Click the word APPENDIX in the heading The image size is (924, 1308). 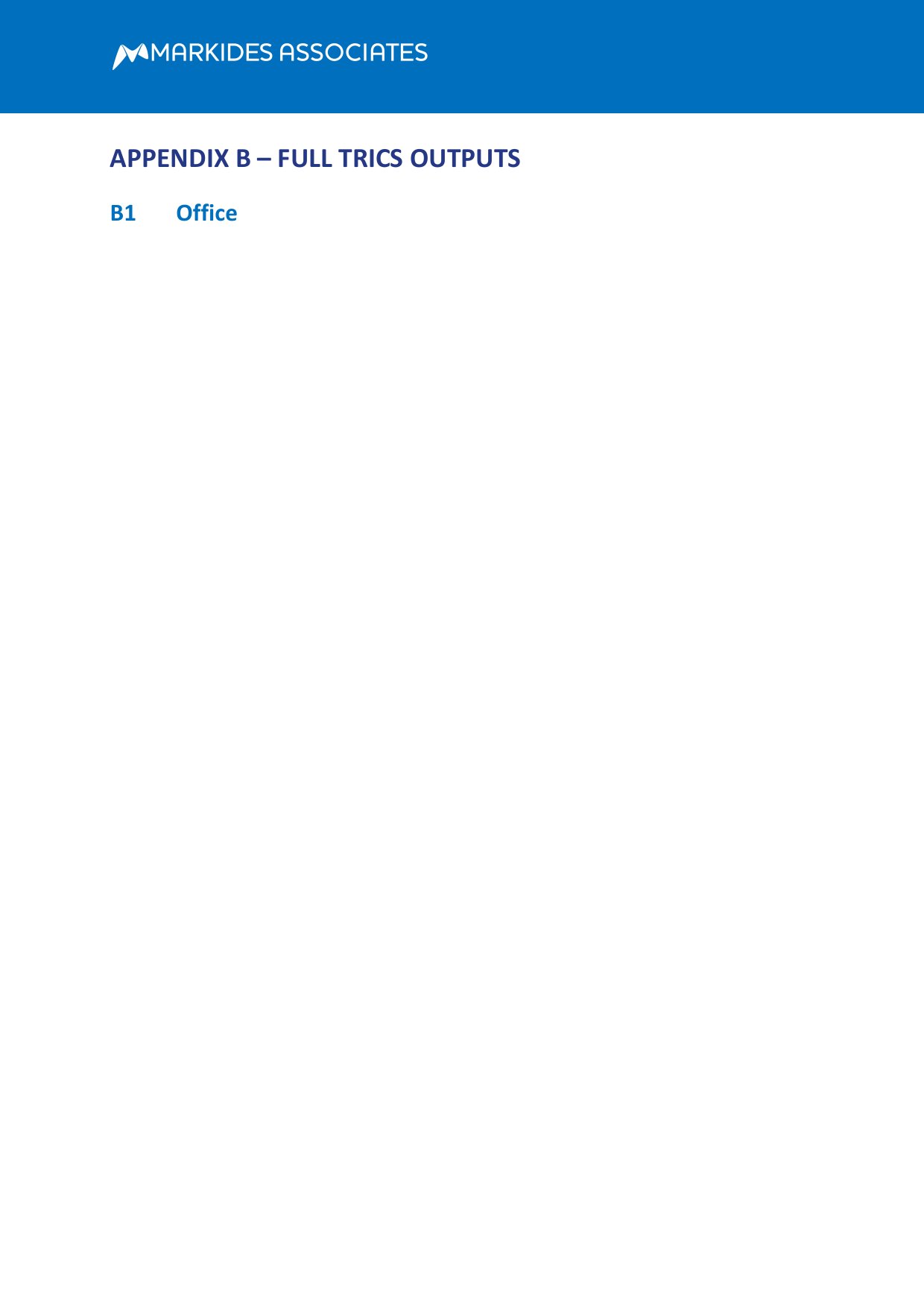[170, 159]
